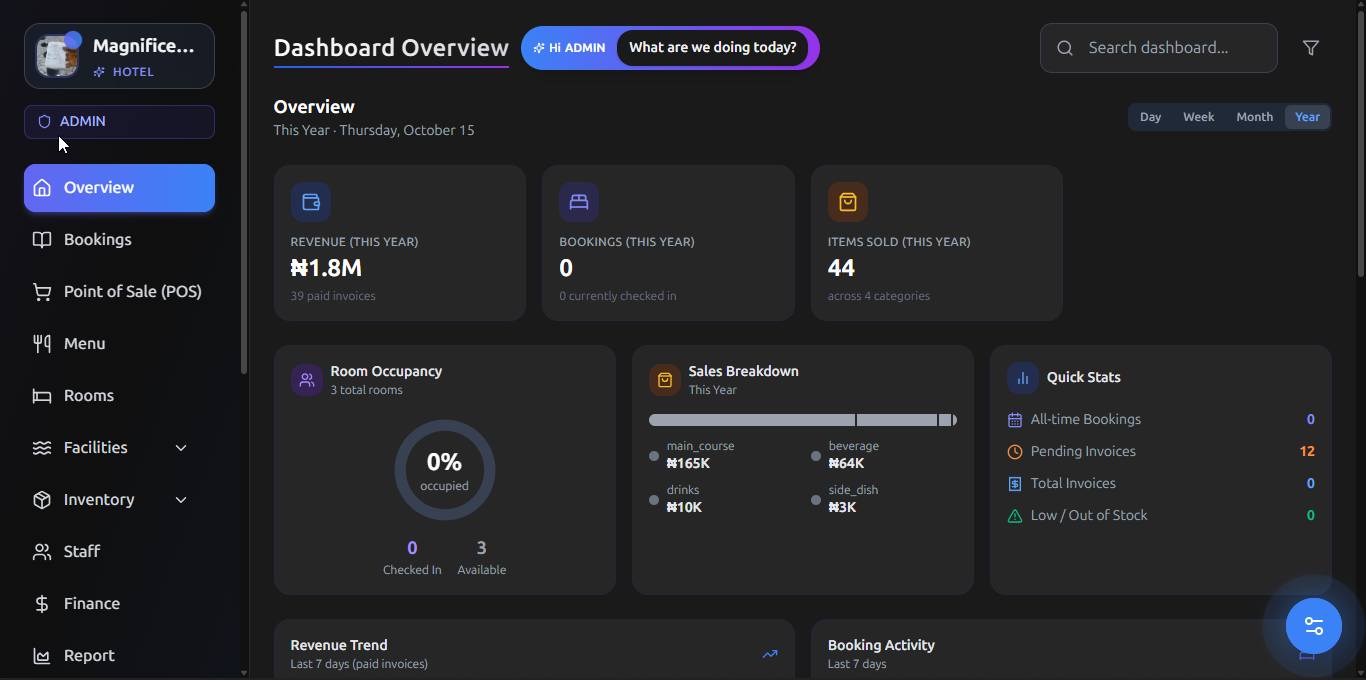The width and height of the screenshot is (1366, 680).
Task: Click the ADMIN role badge
Action: (119, 122)
